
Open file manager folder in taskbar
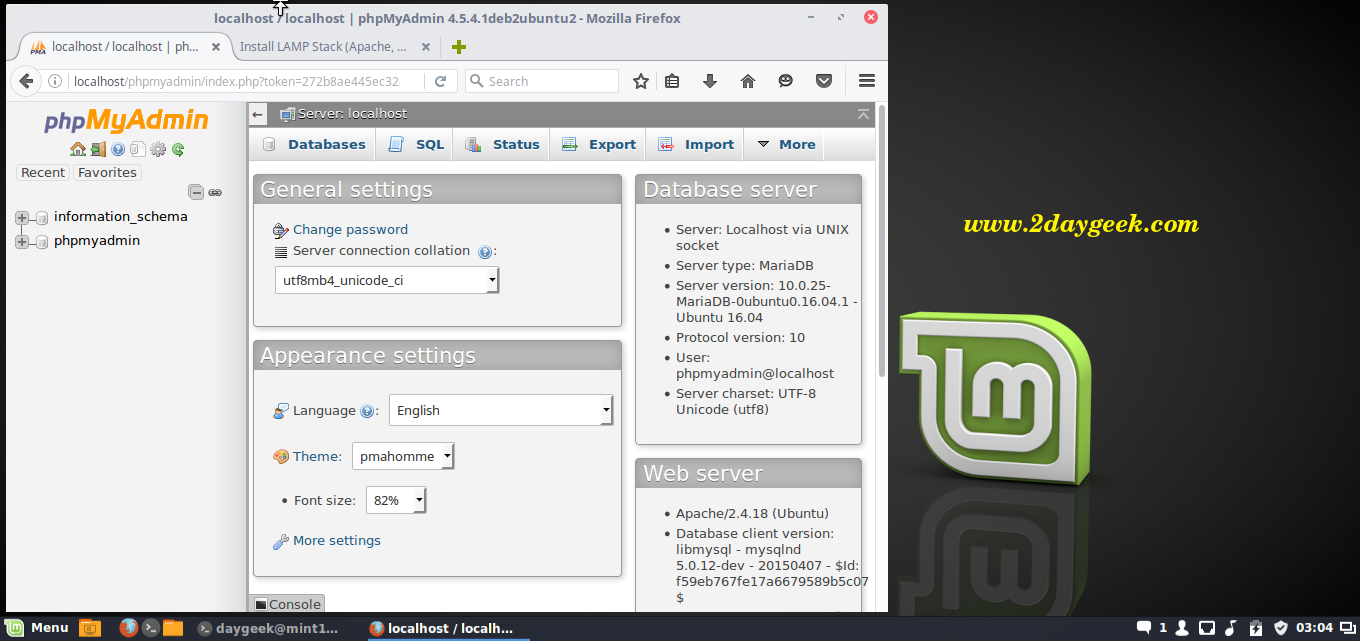coord(173,628)
